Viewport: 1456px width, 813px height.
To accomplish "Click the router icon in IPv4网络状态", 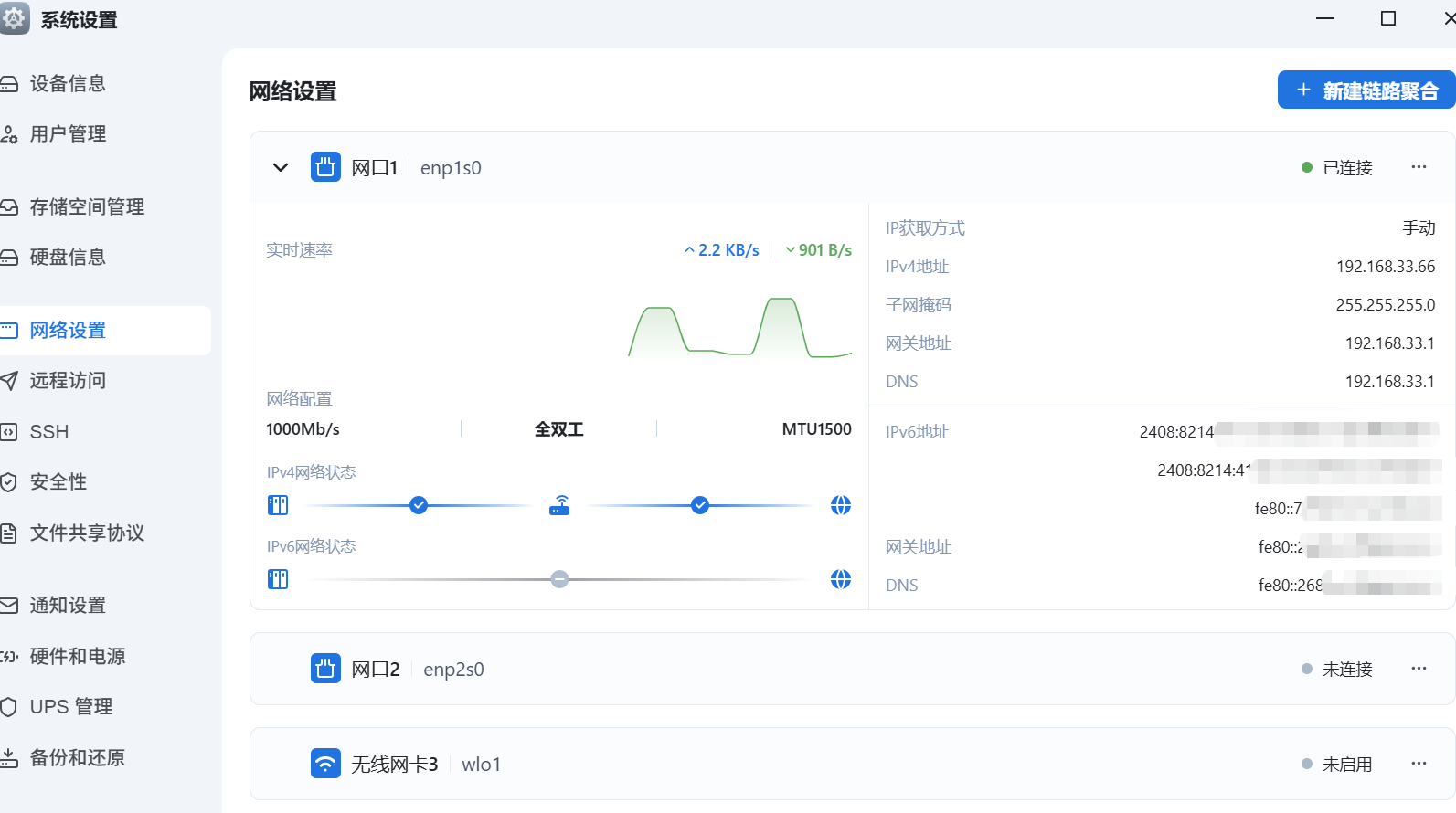I will [x=559, y=505].
